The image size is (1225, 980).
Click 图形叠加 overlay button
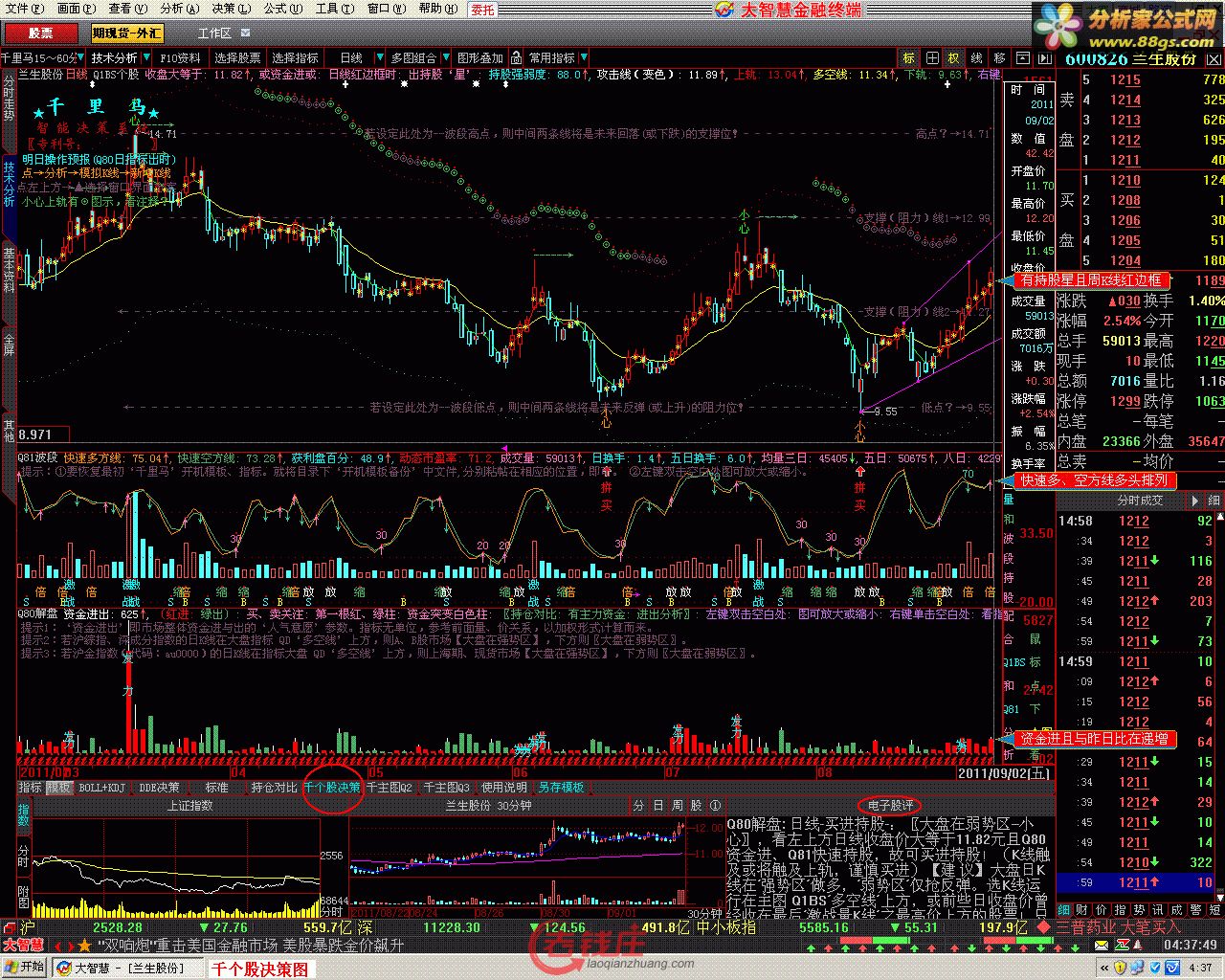click(x=479, y=58)
